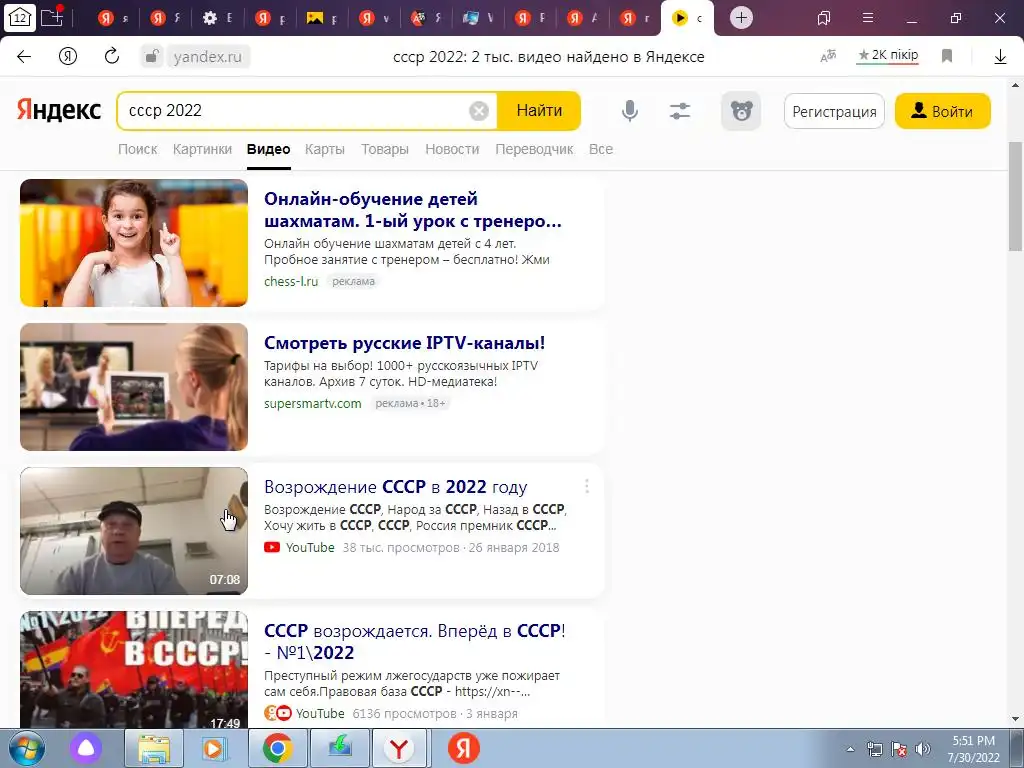Click the red Я Yandex taskbar icon
The height and width of the screenshot is (768, 1024).
tap(464, 748)
